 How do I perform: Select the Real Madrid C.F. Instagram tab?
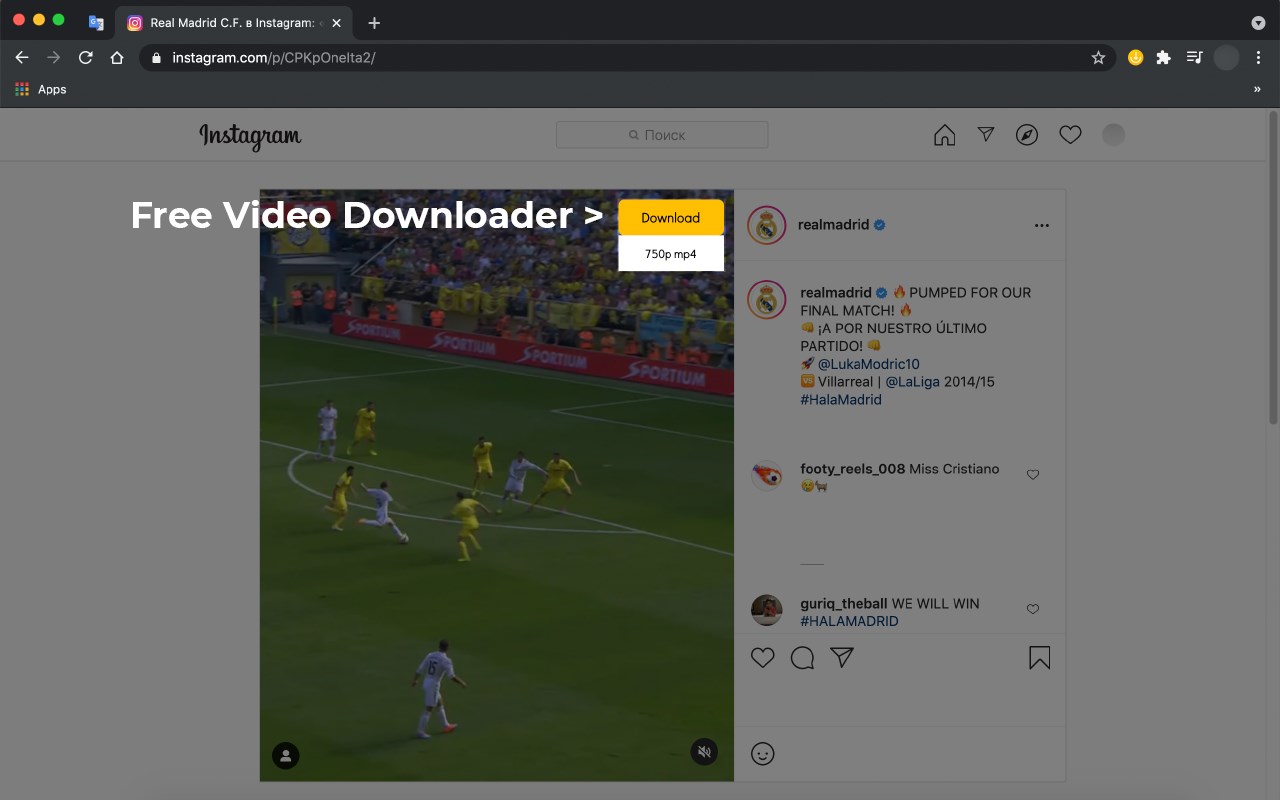pos(235,23)
